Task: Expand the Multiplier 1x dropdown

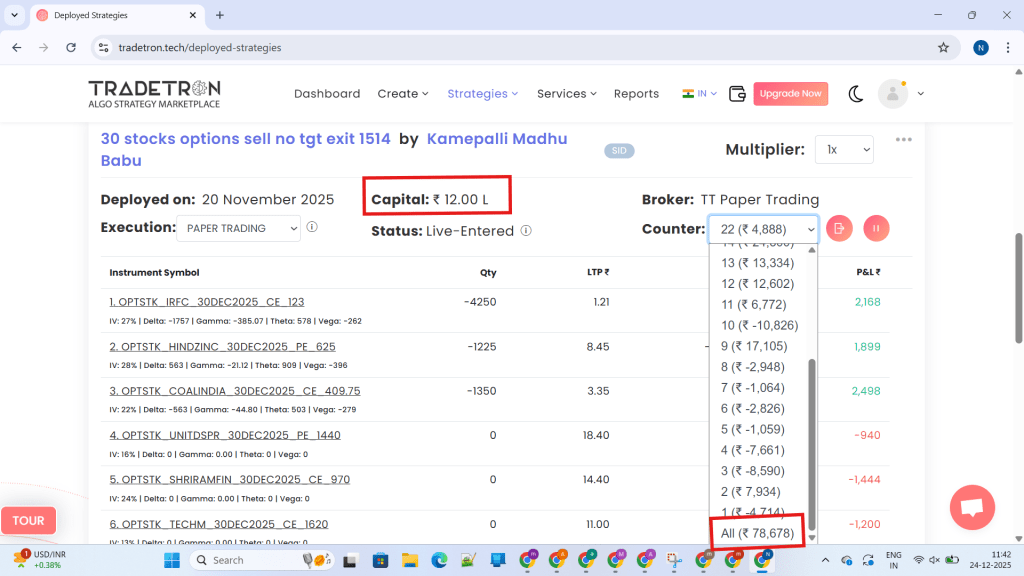Action: click(x=843, y=150)
